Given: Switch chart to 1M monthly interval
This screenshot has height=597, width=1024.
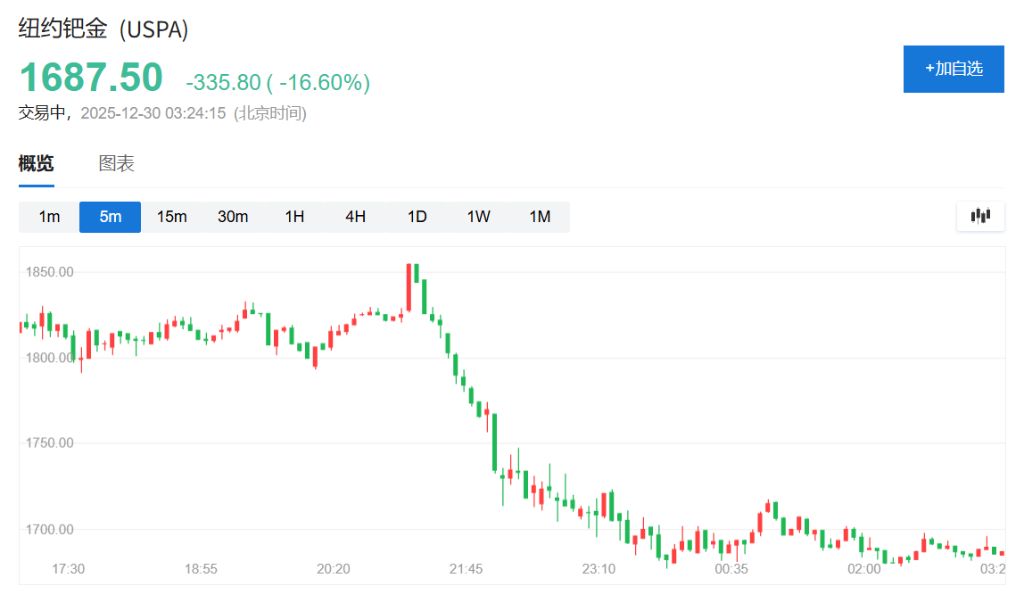Looking at the screenshot, I should [539, 217].
